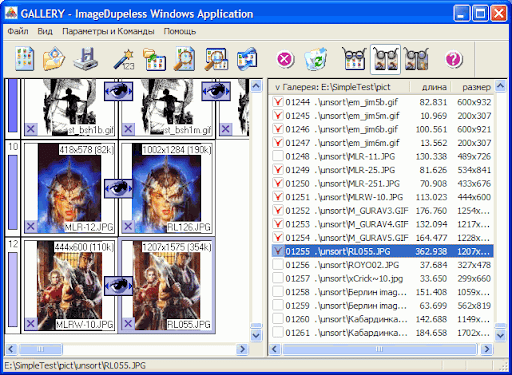Click thumbnail pane scroll down arrow
Viewport: 512px width, 375px height.
tap(256, 335)
